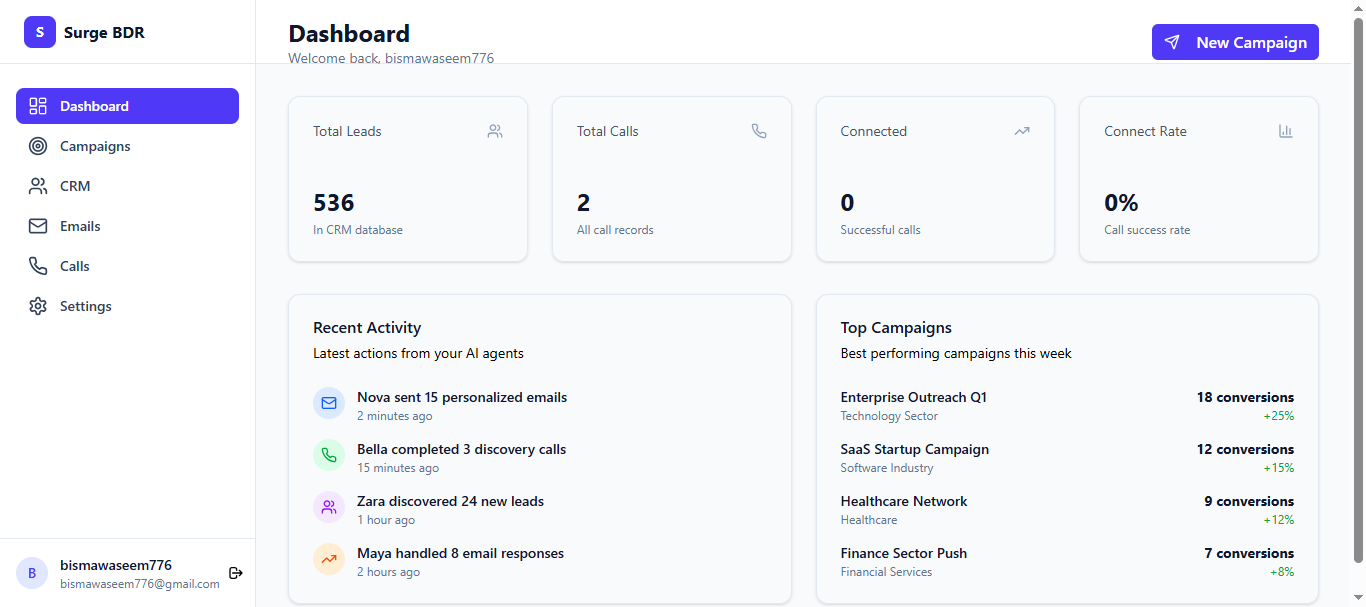Click the green phone icon for Bella activity
Viewport: 1366px width, 607px height.
coord(329,456)
